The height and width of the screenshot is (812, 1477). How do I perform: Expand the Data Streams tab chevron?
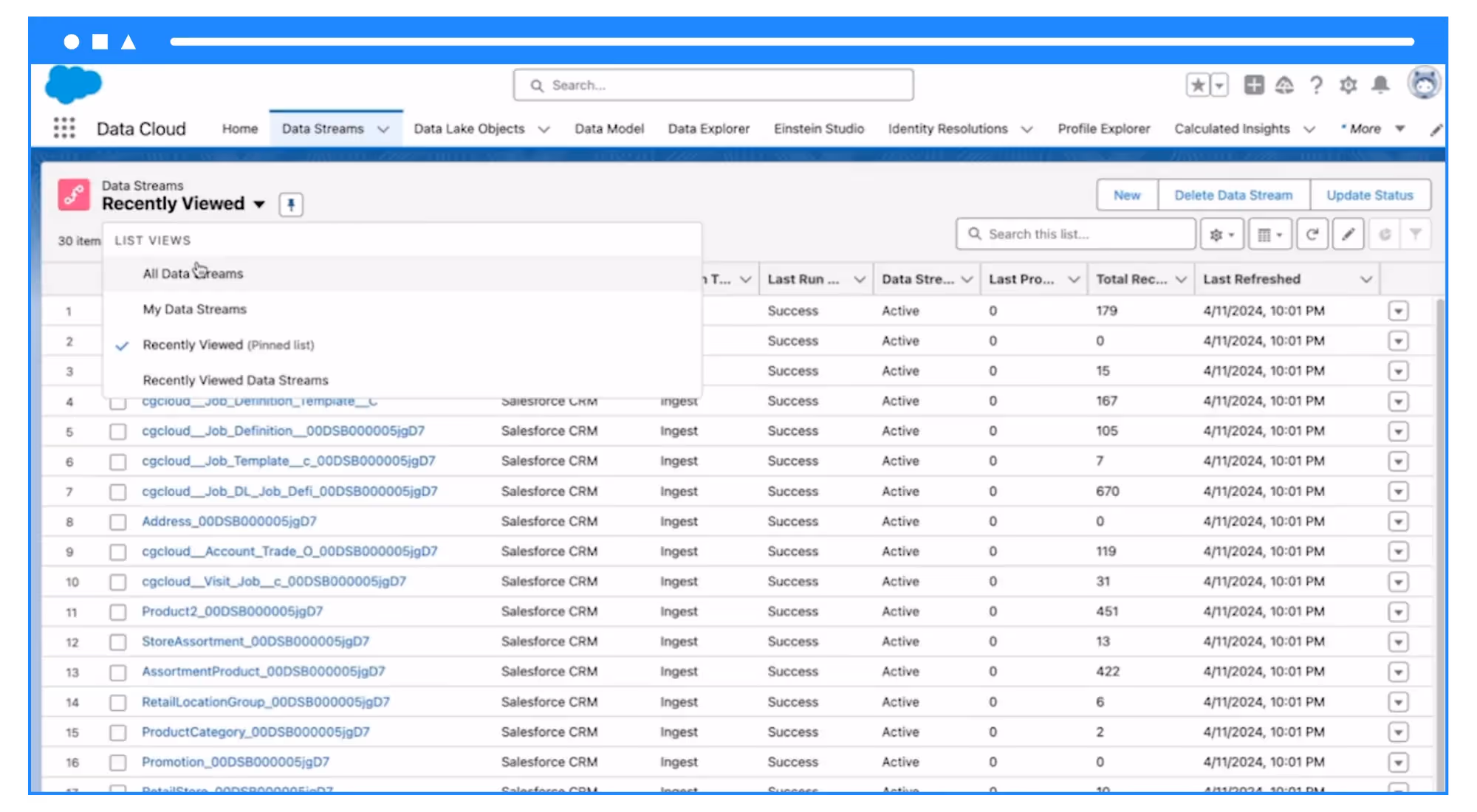coord(383,129)
